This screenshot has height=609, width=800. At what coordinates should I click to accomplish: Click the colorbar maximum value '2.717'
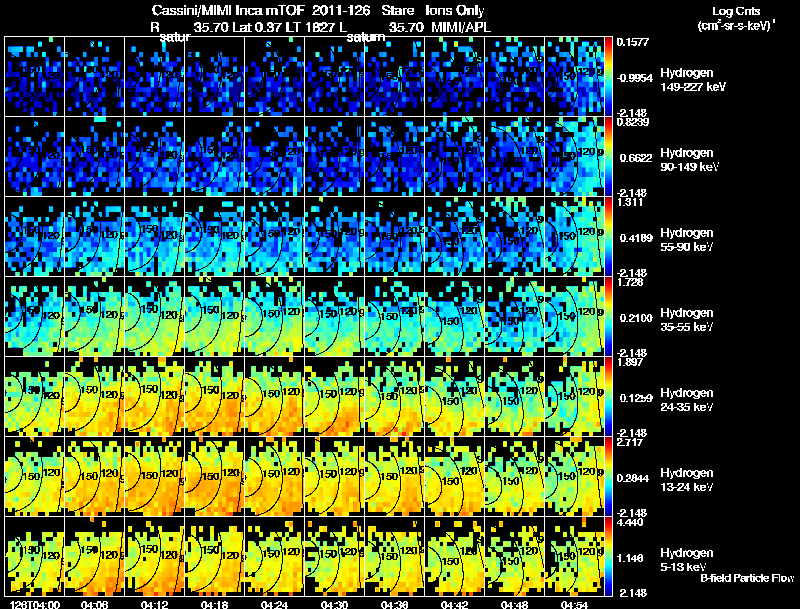pos(630,442)
